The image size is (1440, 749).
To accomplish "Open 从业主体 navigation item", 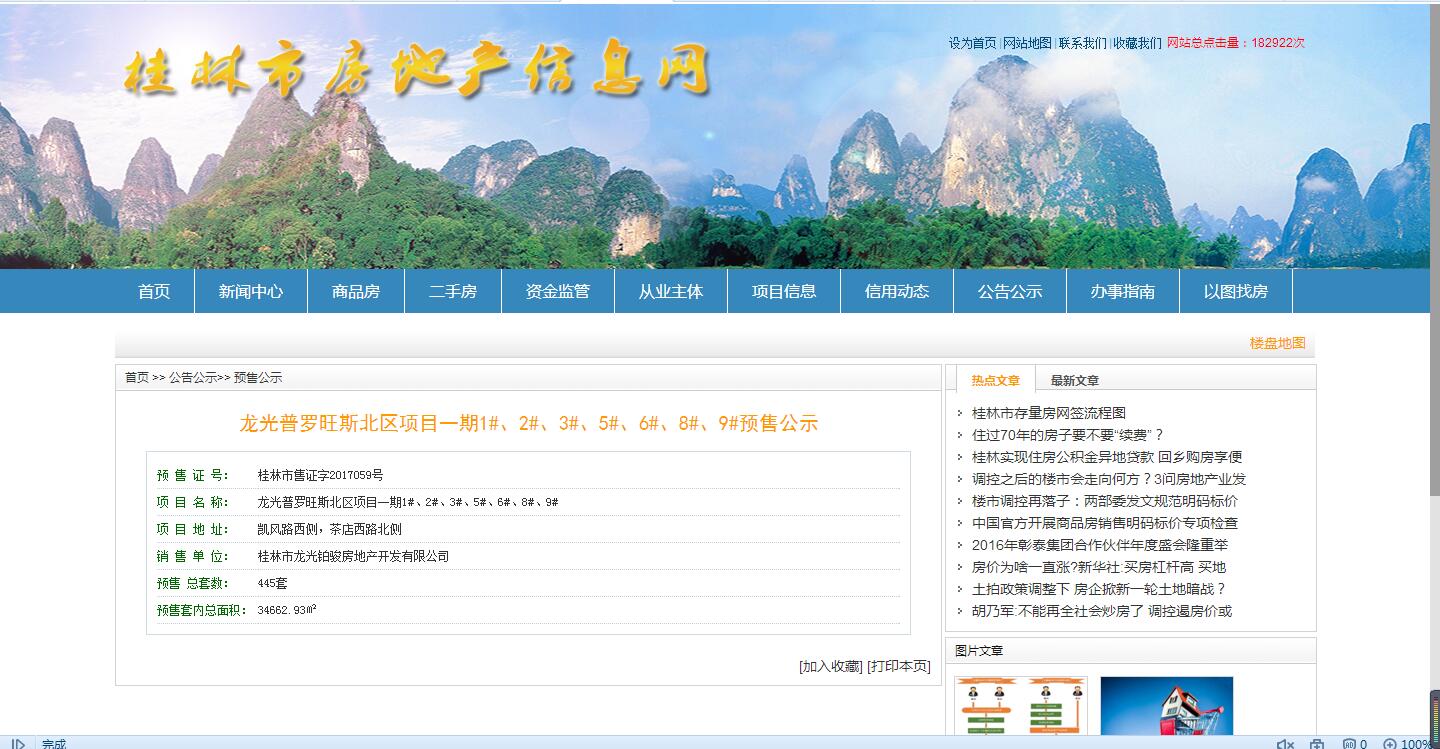I will (x=671, y=291).
